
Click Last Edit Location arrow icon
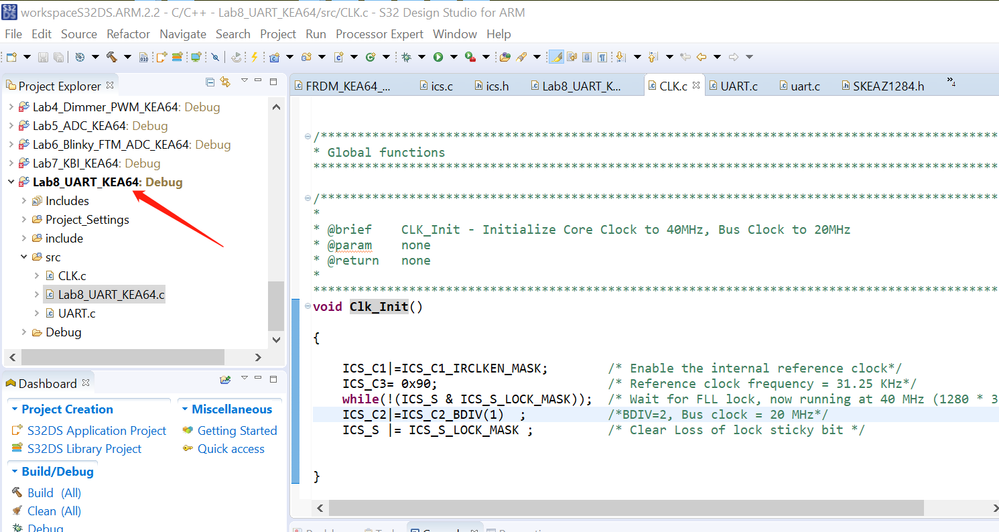(686, 57)
